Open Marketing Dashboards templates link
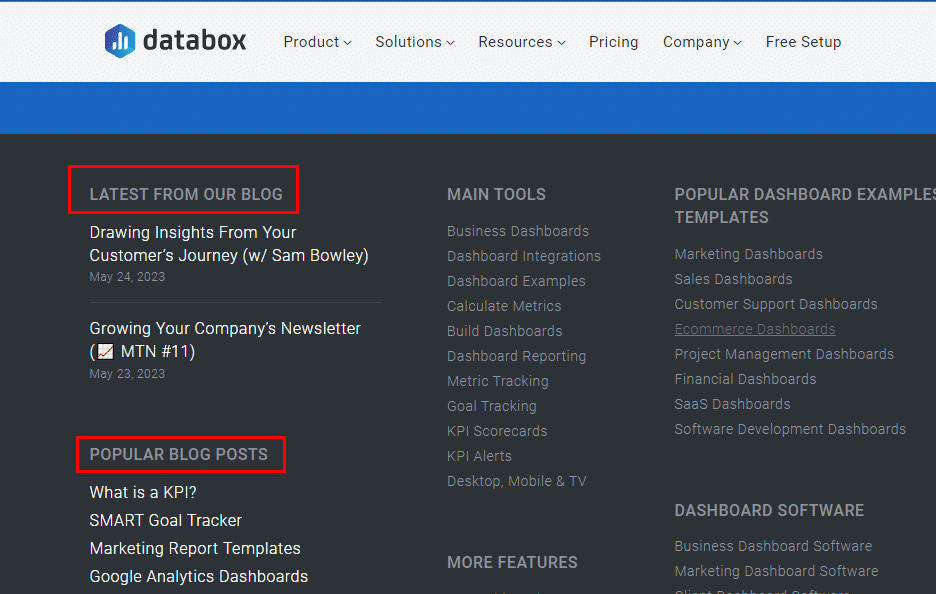936x594 pixels. click(x=748, y=254)
